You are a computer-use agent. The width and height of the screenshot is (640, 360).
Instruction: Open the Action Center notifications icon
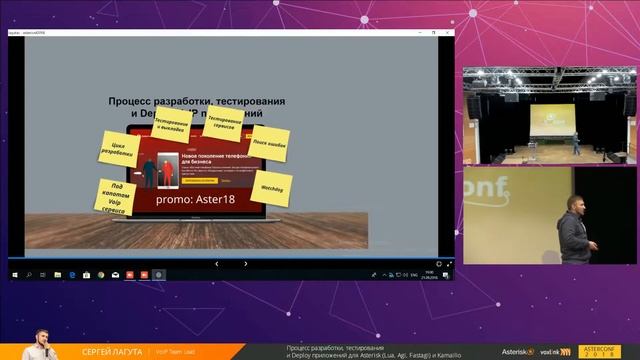(x=446, y=275)
